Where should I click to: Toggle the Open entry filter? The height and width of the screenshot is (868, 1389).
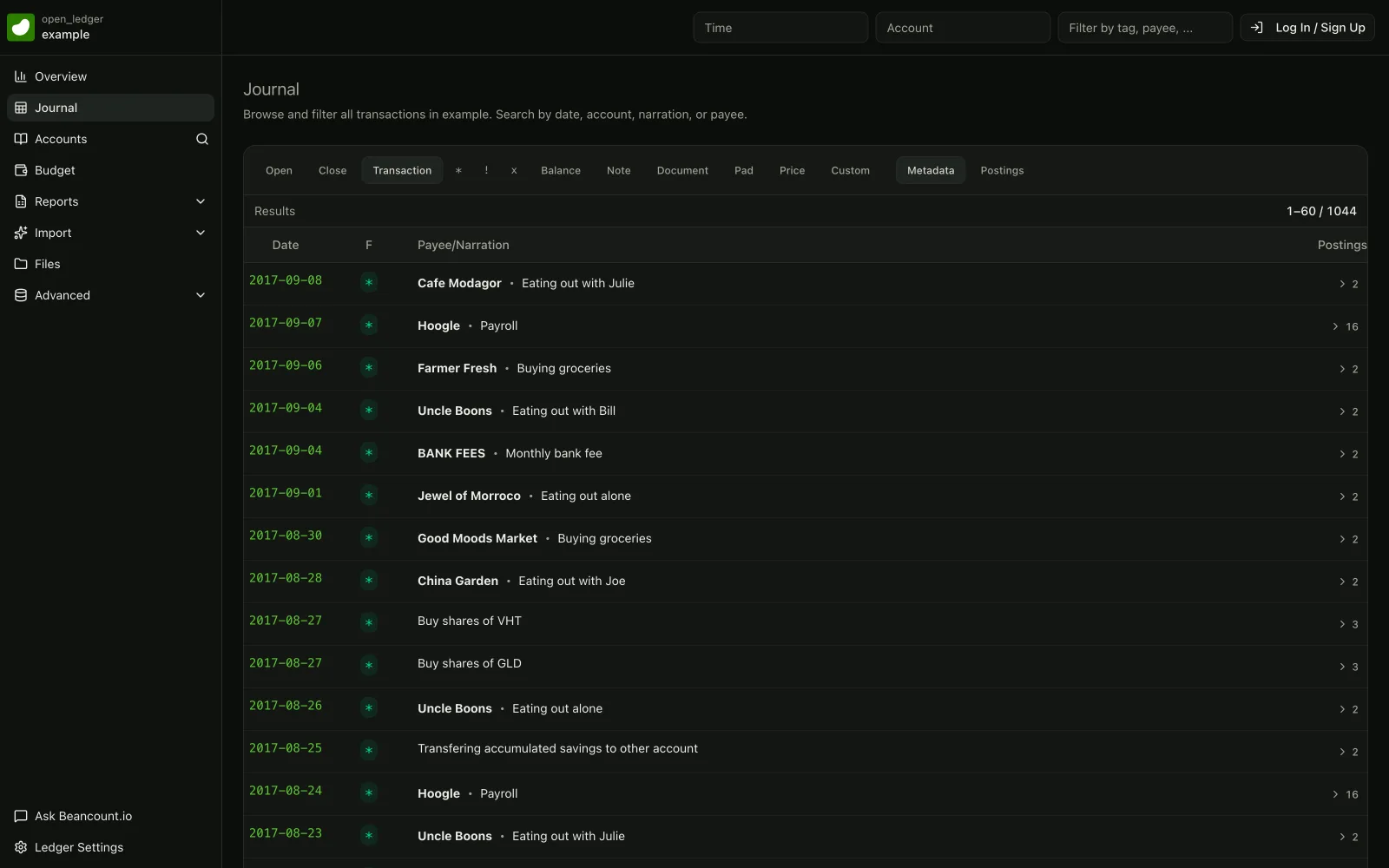click(279, 170)
